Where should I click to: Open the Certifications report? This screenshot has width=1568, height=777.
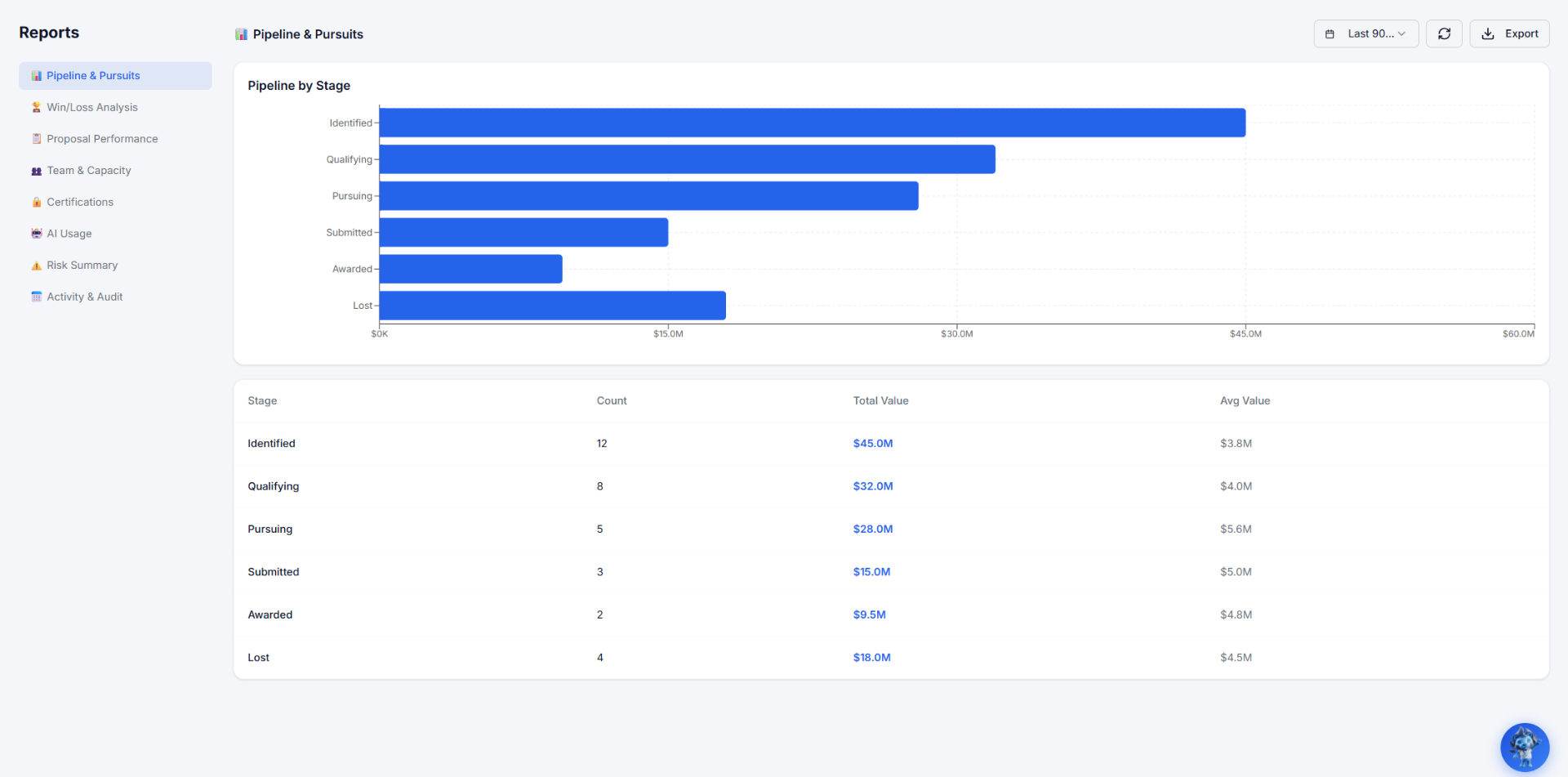click(x=115, y=203)
